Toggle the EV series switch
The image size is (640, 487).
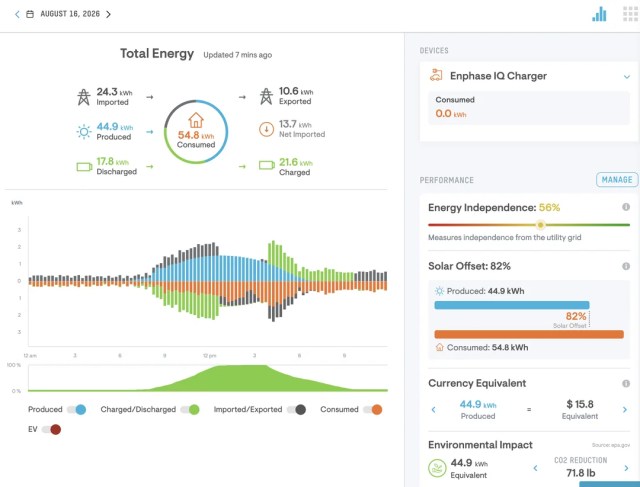pos(51,429)
